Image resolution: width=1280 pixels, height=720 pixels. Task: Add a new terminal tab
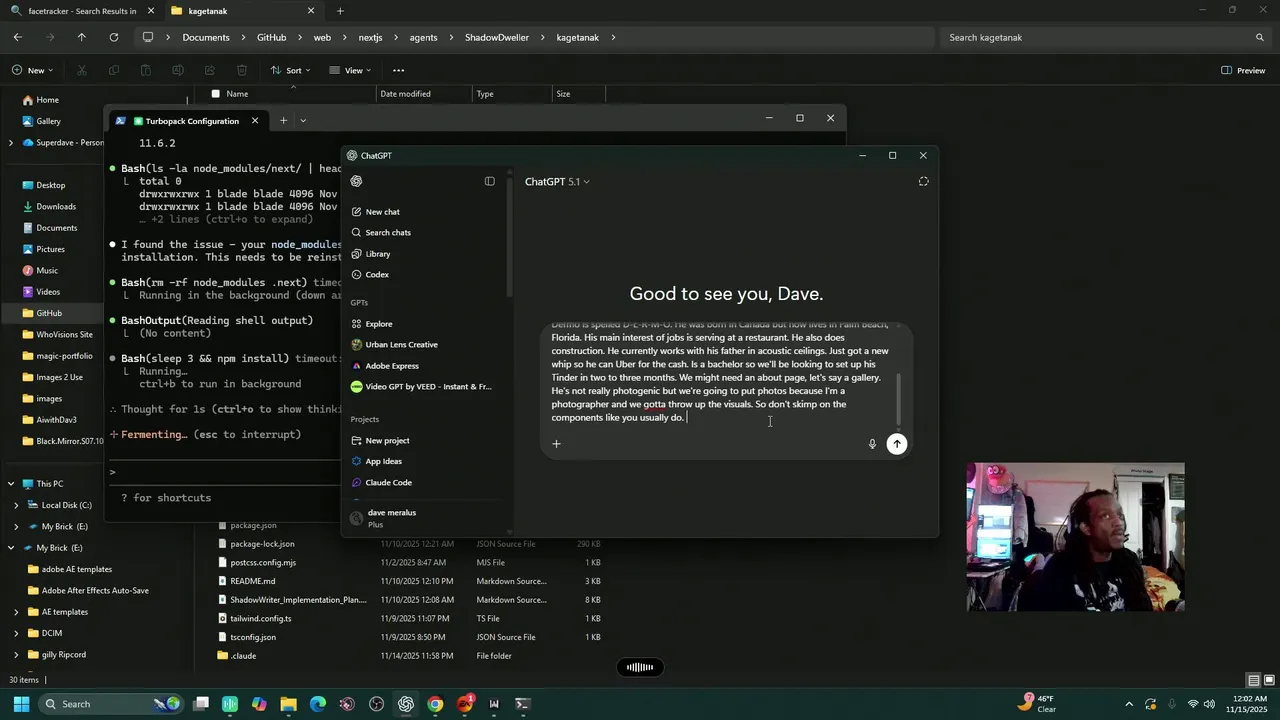283,121
